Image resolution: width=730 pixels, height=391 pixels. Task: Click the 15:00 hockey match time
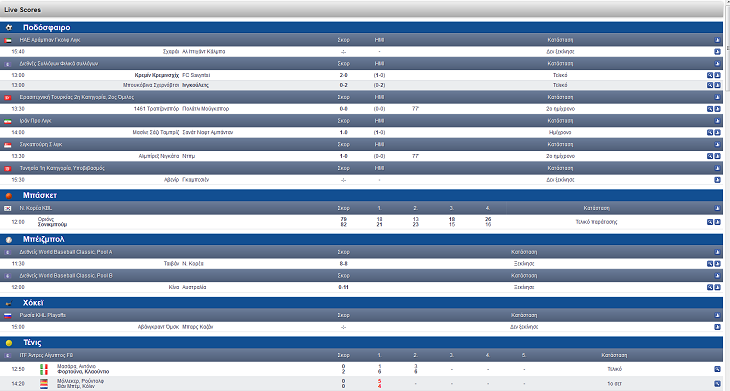[x=18, y=327]
